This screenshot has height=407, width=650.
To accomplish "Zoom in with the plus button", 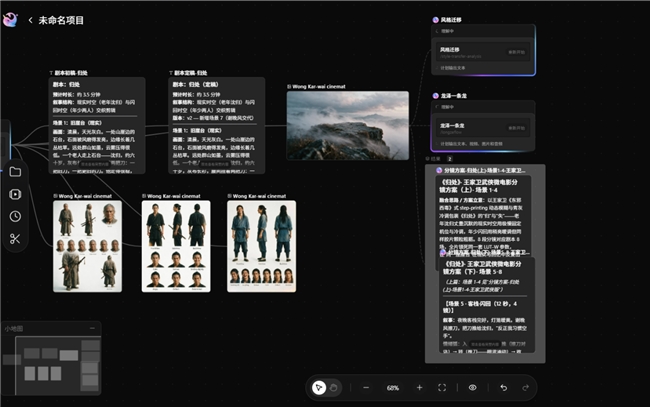I will click(420, 388).
